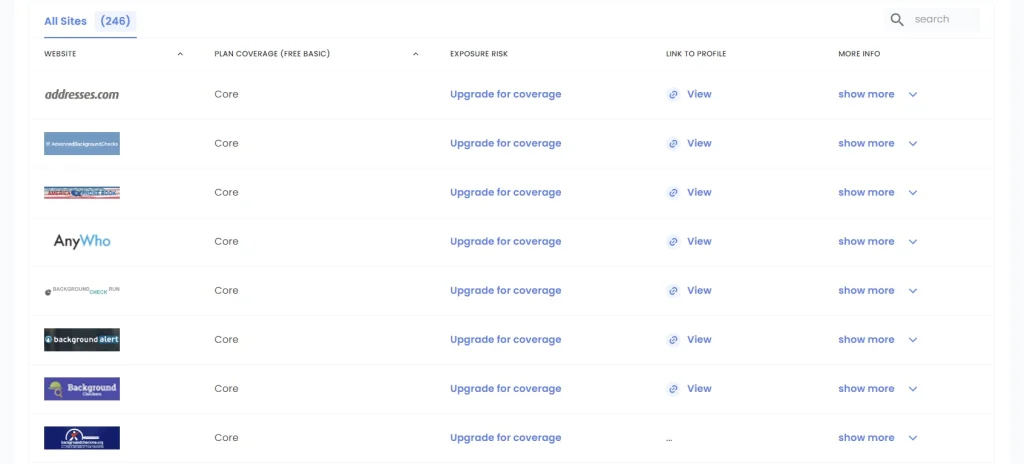The image size is (1024, 464).
Task: Click the addresses.com logo
Action: [82, 94]
